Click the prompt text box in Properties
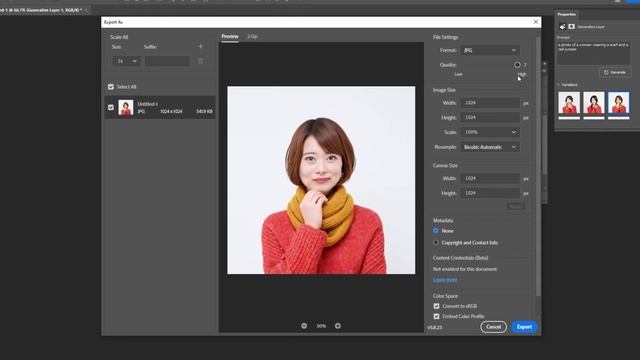 point(594,53)
